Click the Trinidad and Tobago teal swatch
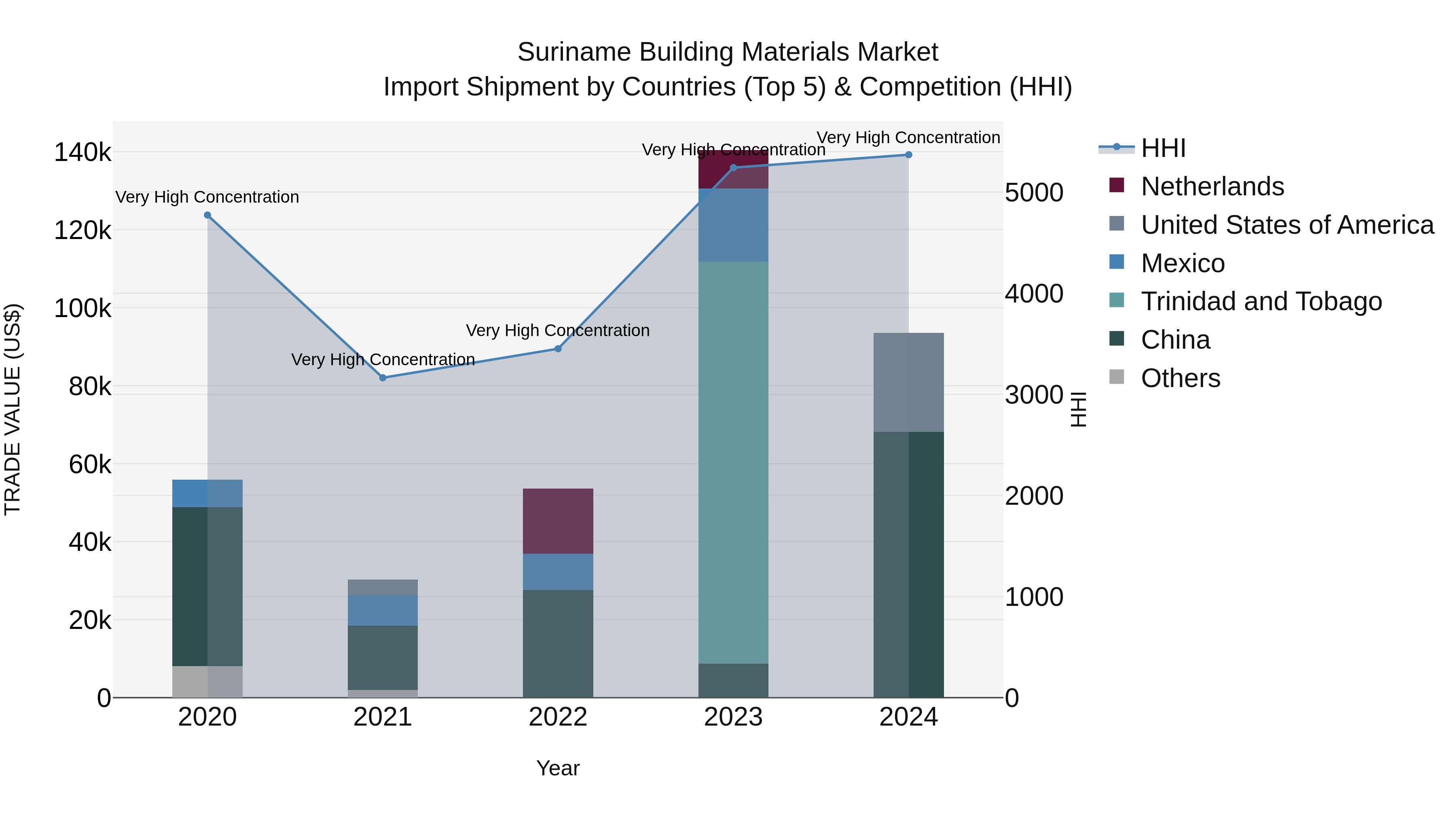Viewport: 1456px width, 819px height. (x=1116, y=300)
